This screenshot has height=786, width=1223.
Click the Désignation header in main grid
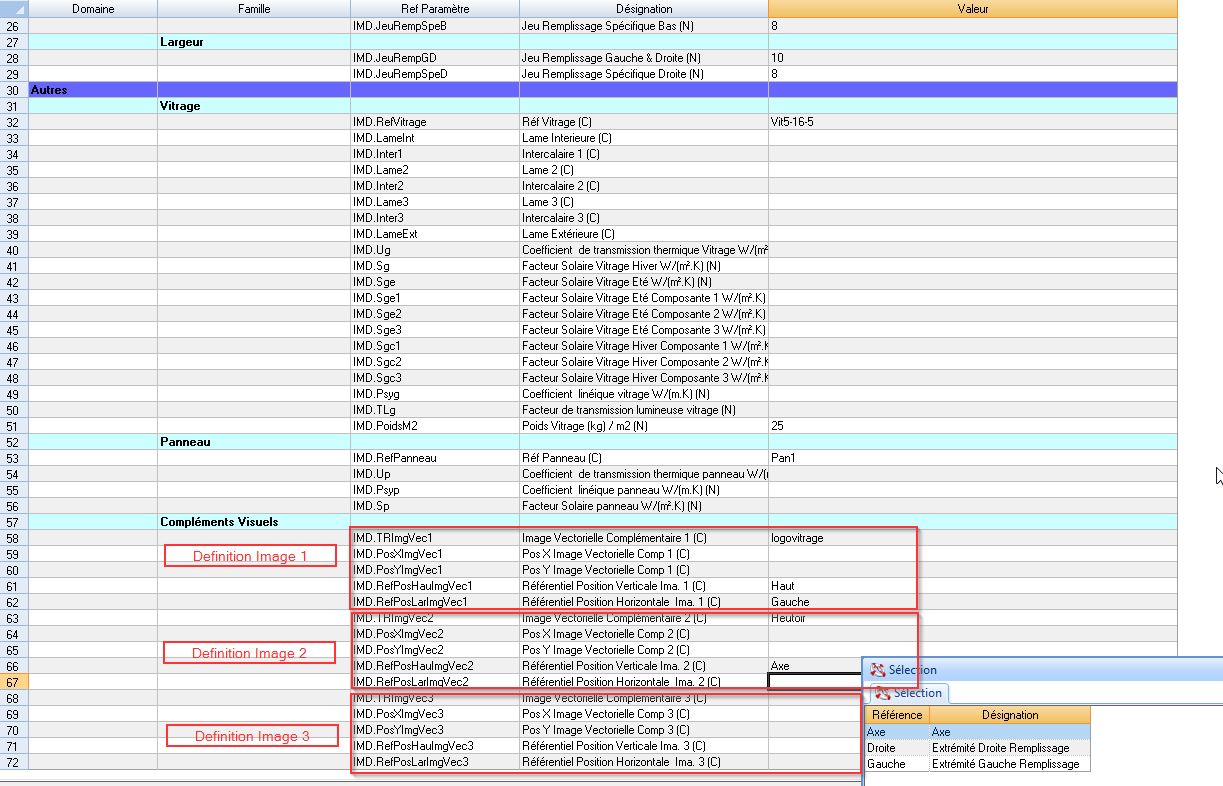[x=643, y=9]
